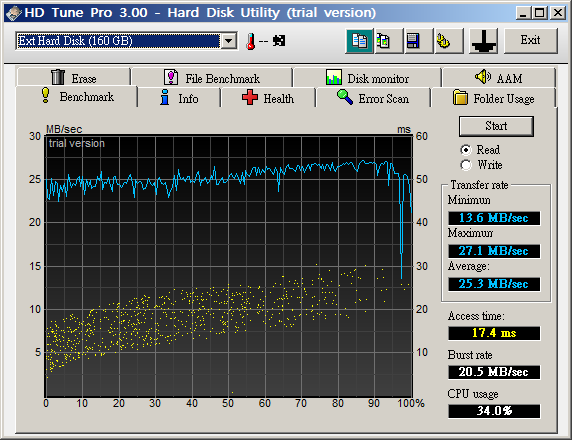Click the Average transfer rate value field
The image size is (572, 440).
[494, 284]
